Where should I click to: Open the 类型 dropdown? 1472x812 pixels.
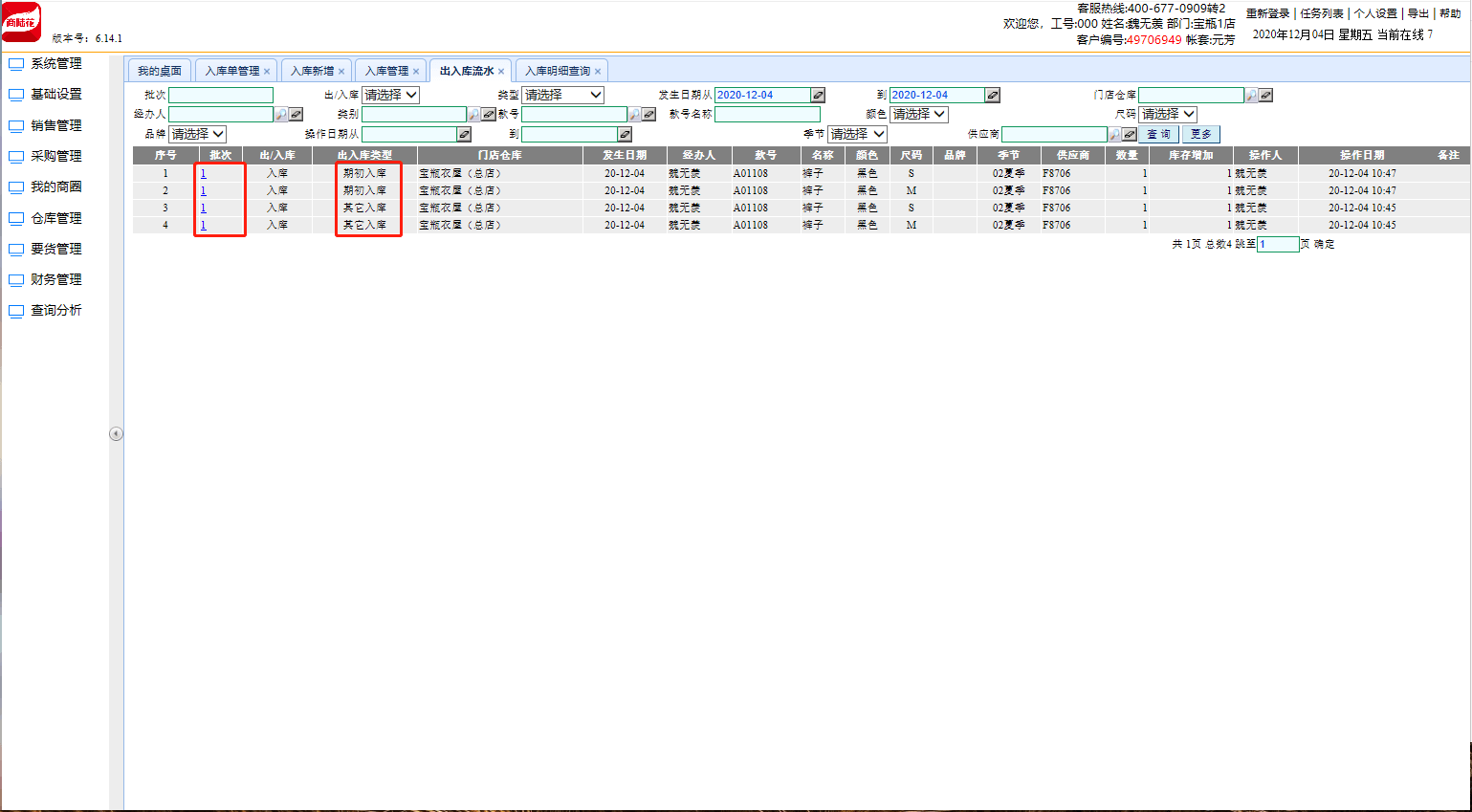coord(562,96)
